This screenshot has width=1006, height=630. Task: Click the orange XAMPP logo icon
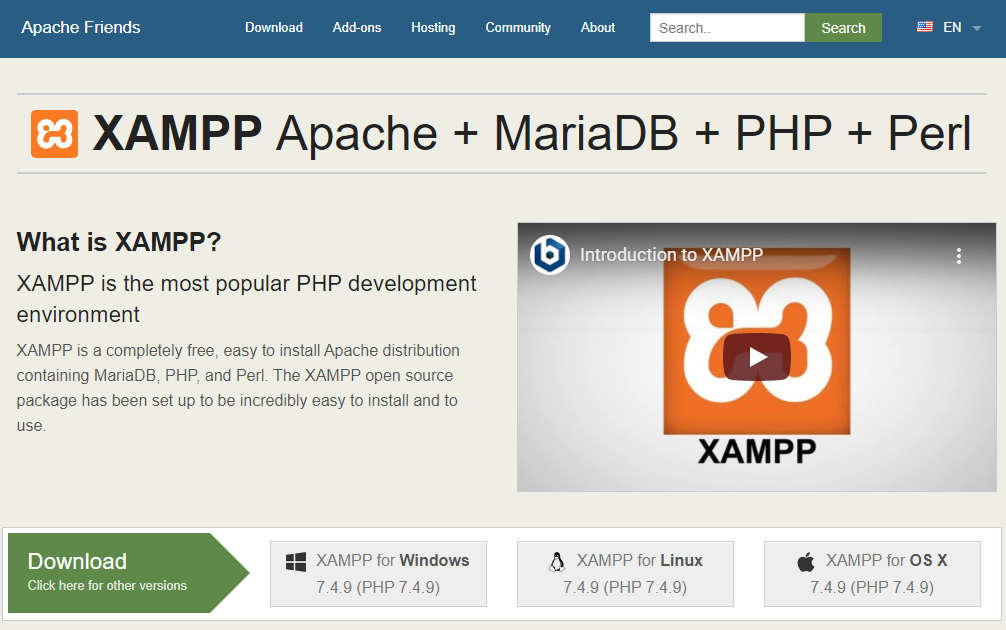(55, 134)
